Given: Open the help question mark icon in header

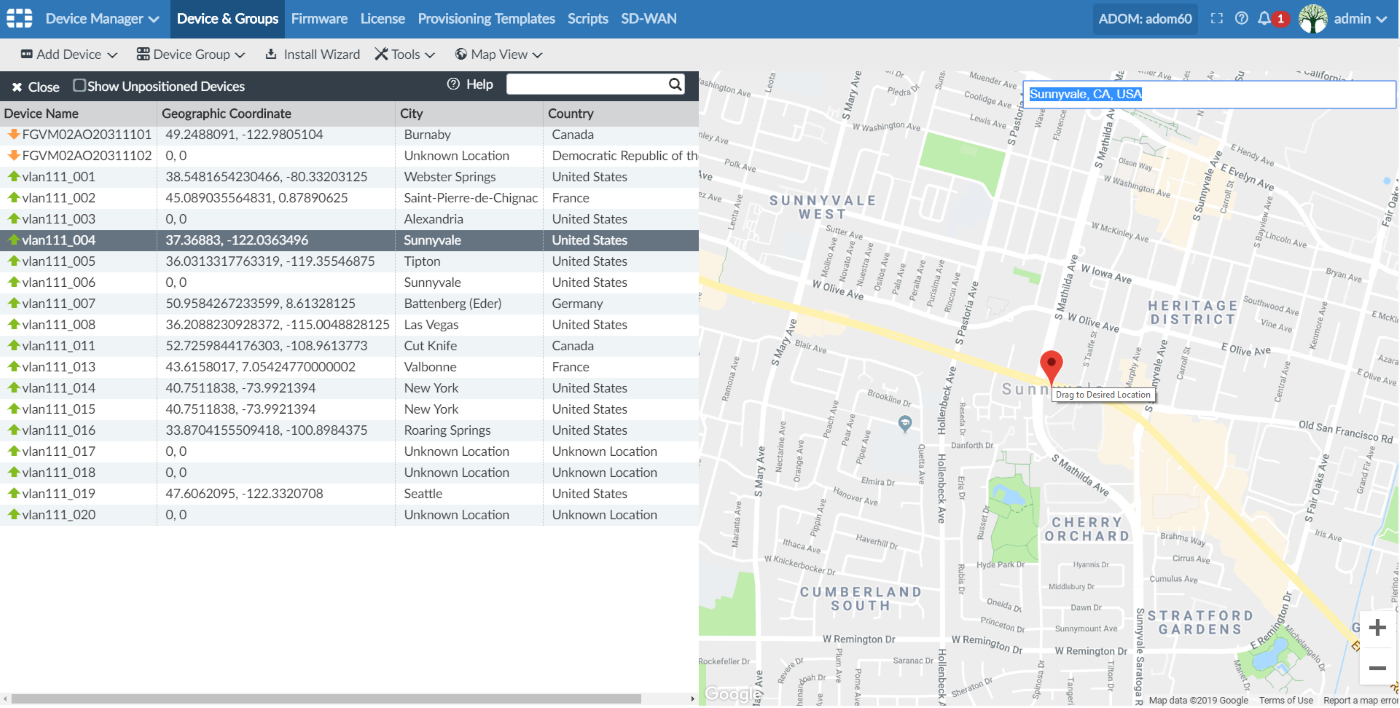Looking at the screenshot, I should (1241, 19).
